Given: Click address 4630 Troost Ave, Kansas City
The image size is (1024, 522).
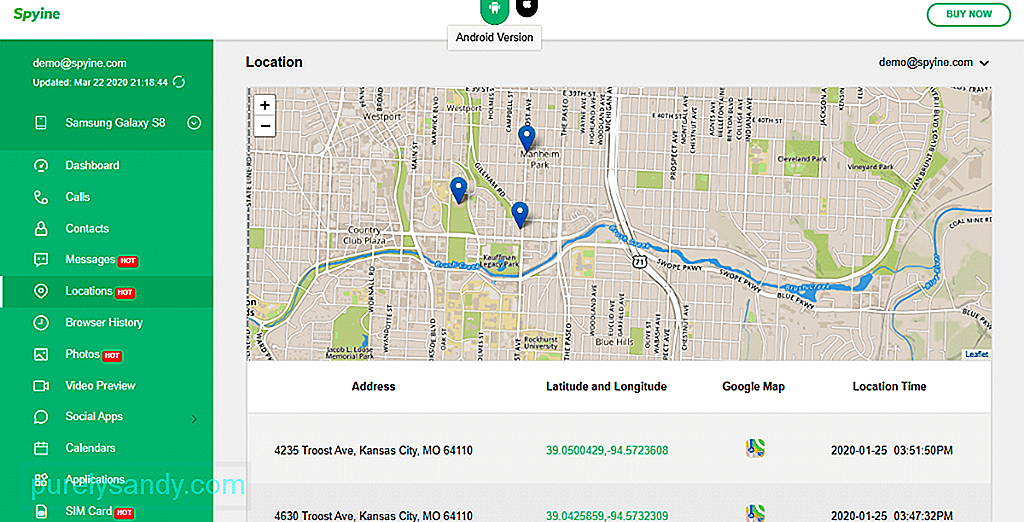Looking at the screenshot, I should [373, 515].
